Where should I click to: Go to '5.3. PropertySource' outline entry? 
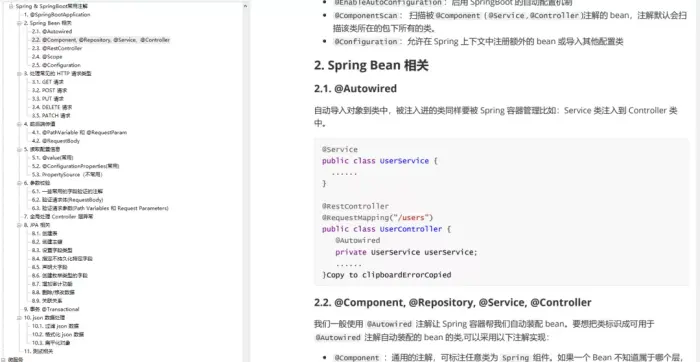click(x=67, y=175)
